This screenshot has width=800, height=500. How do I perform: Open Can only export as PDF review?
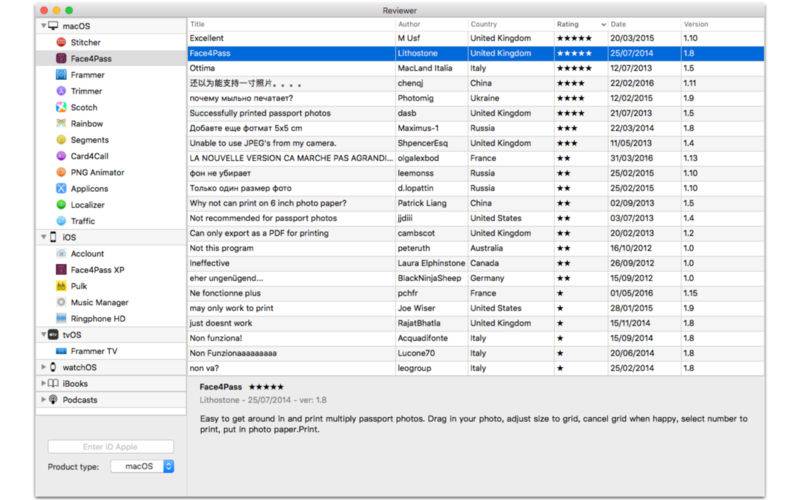point(476,233)
